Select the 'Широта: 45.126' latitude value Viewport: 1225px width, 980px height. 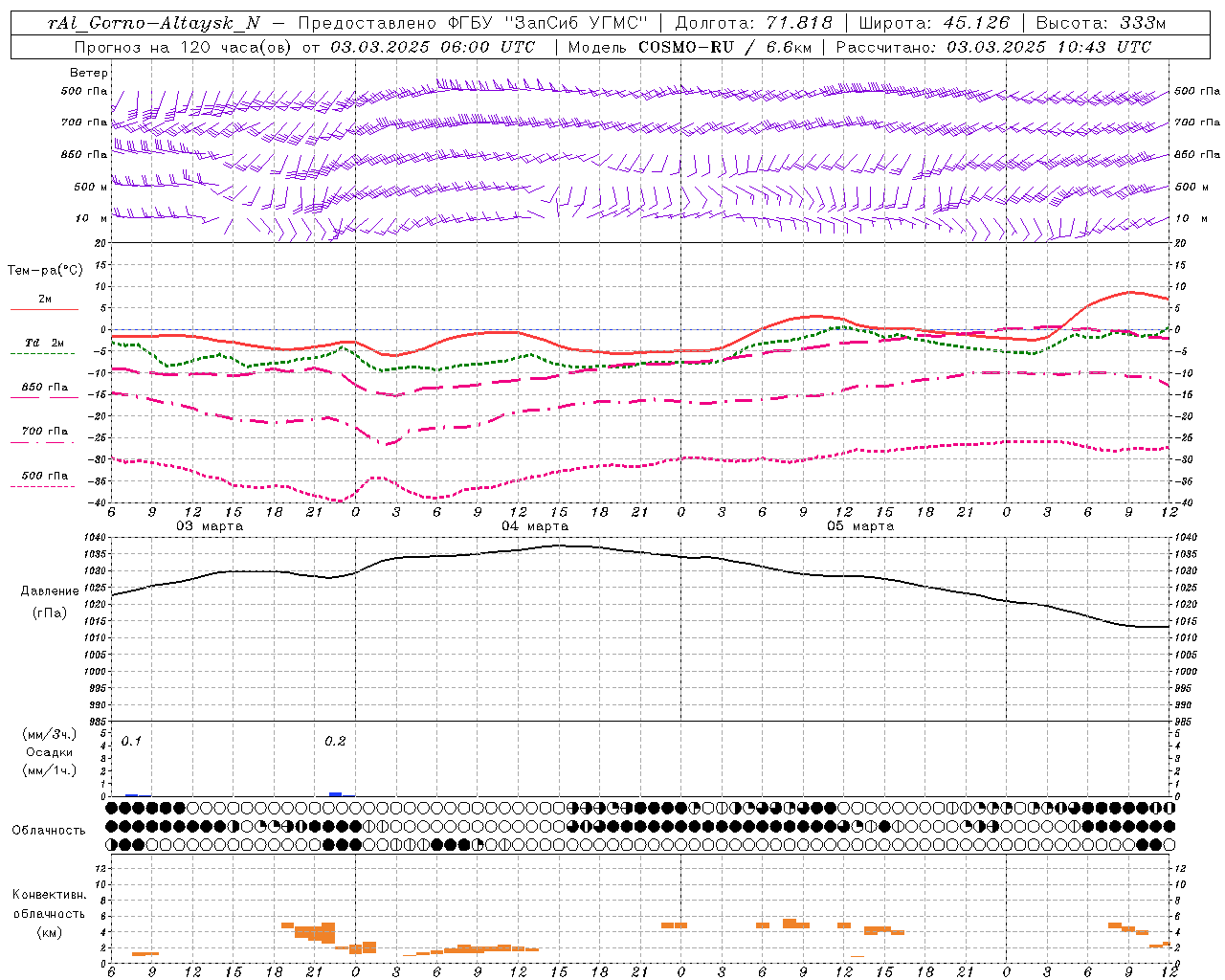[x=934, y=23]
